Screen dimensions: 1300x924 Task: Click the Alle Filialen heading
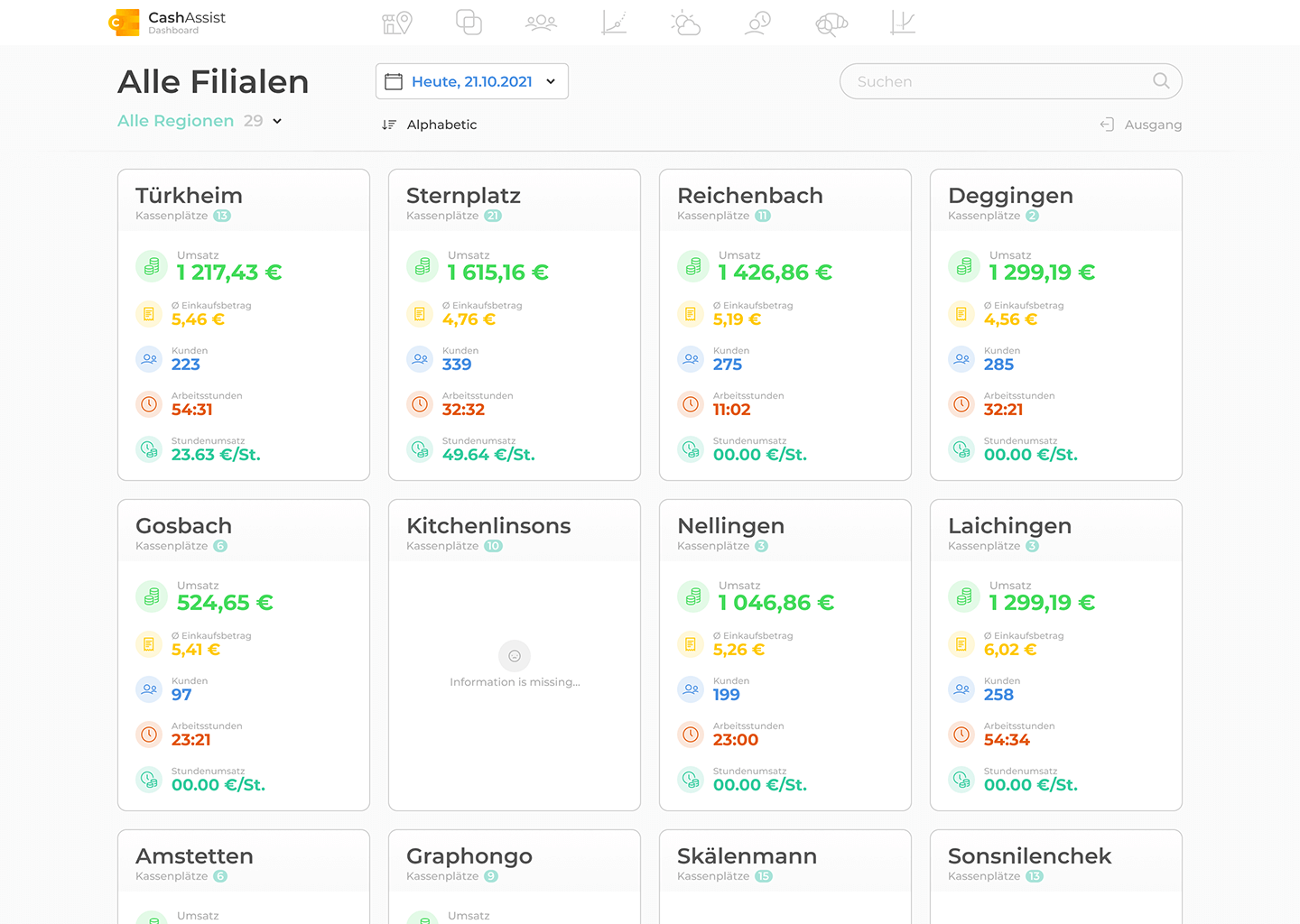pyautogui.click(x=213, y=82)
